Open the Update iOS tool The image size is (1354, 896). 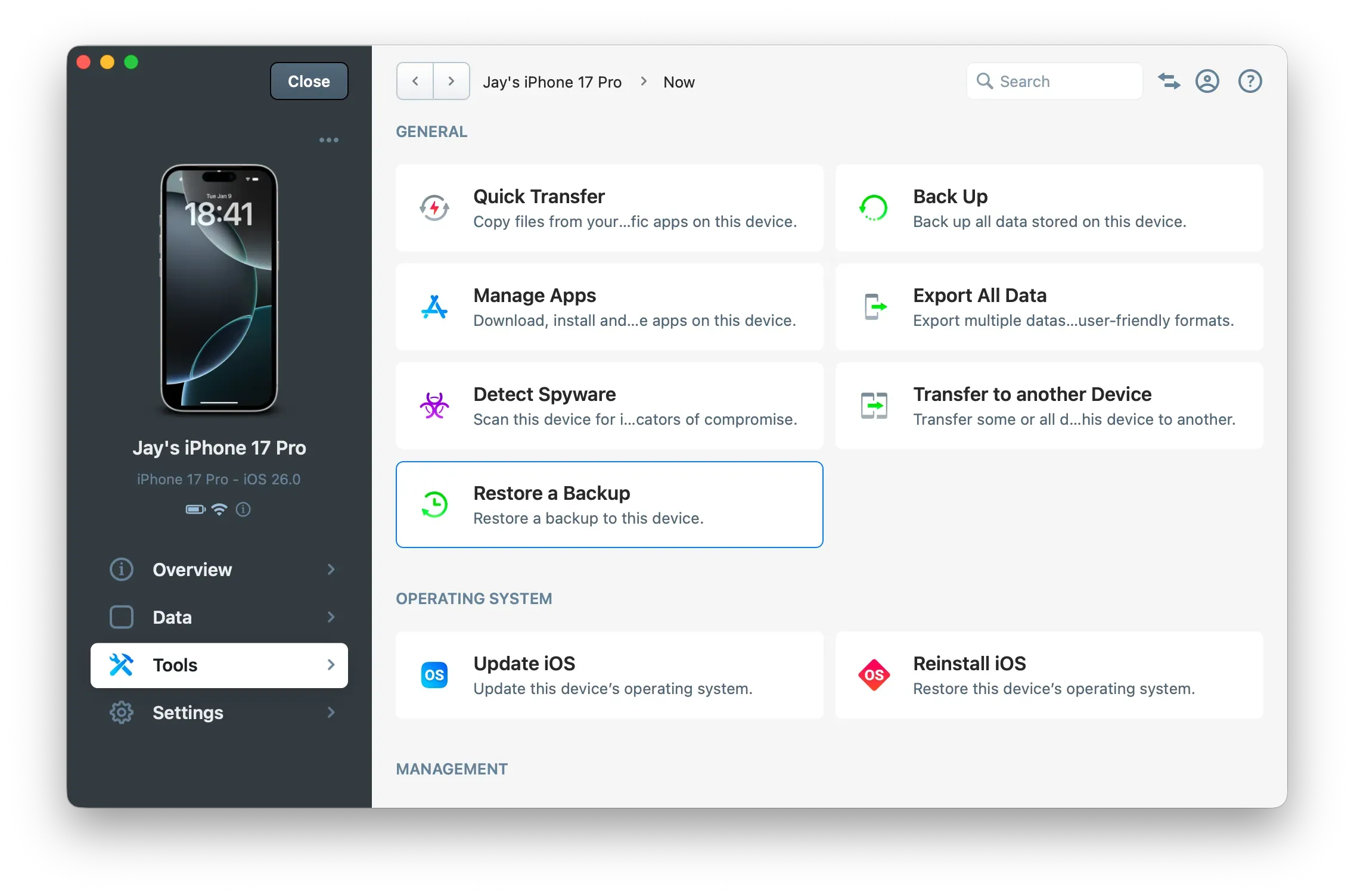point(609,675)
